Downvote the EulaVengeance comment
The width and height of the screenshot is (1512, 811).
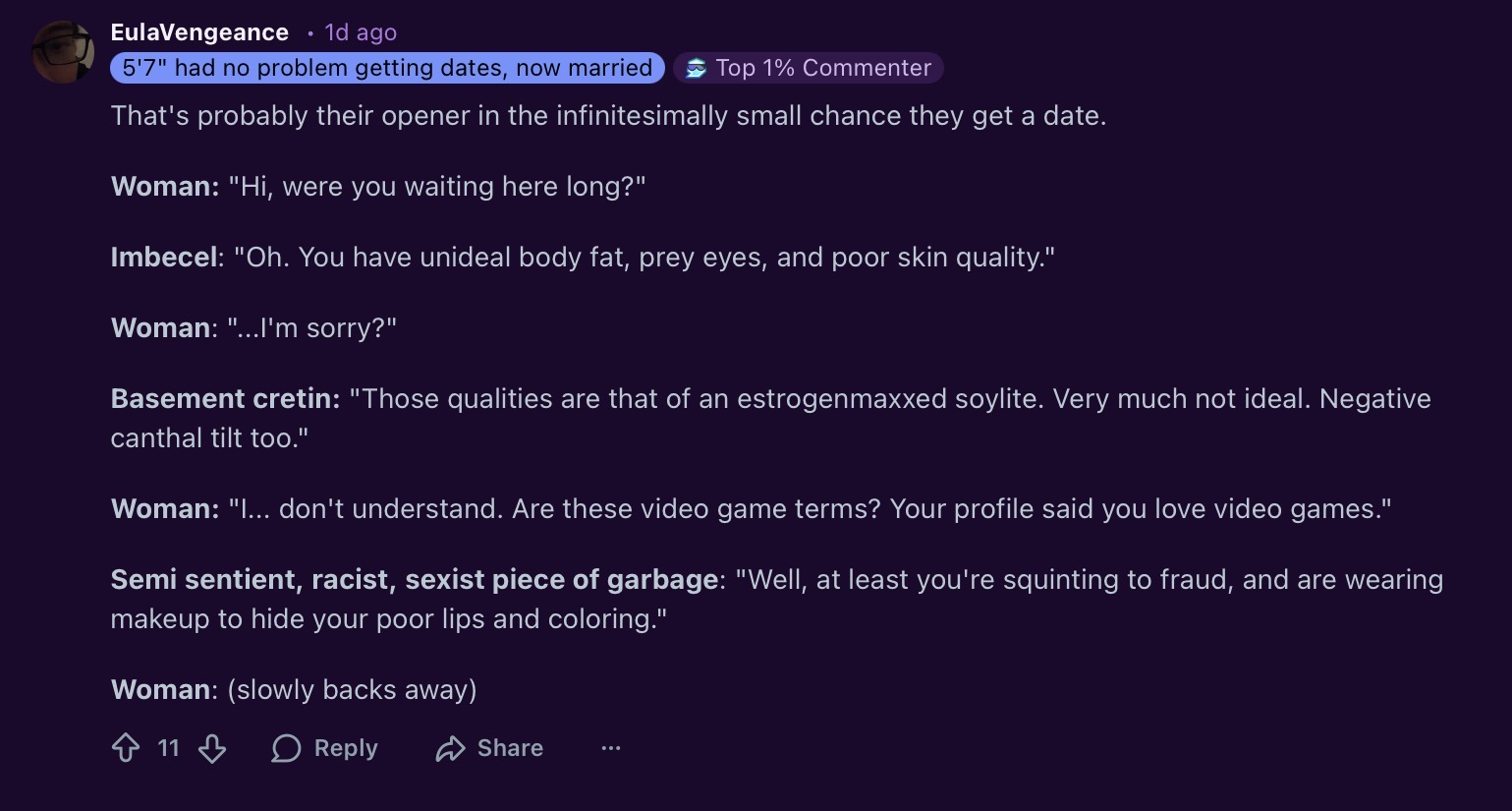point(212,748)
